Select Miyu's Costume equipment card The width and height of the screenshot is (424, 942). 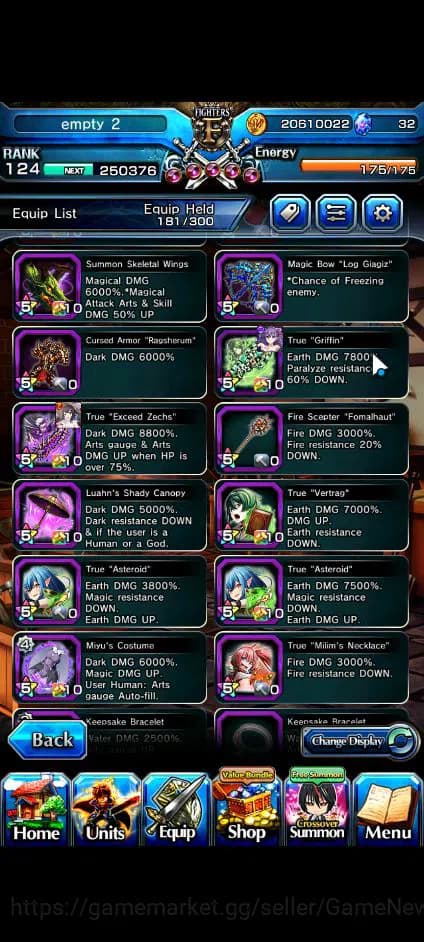(110, 667)
